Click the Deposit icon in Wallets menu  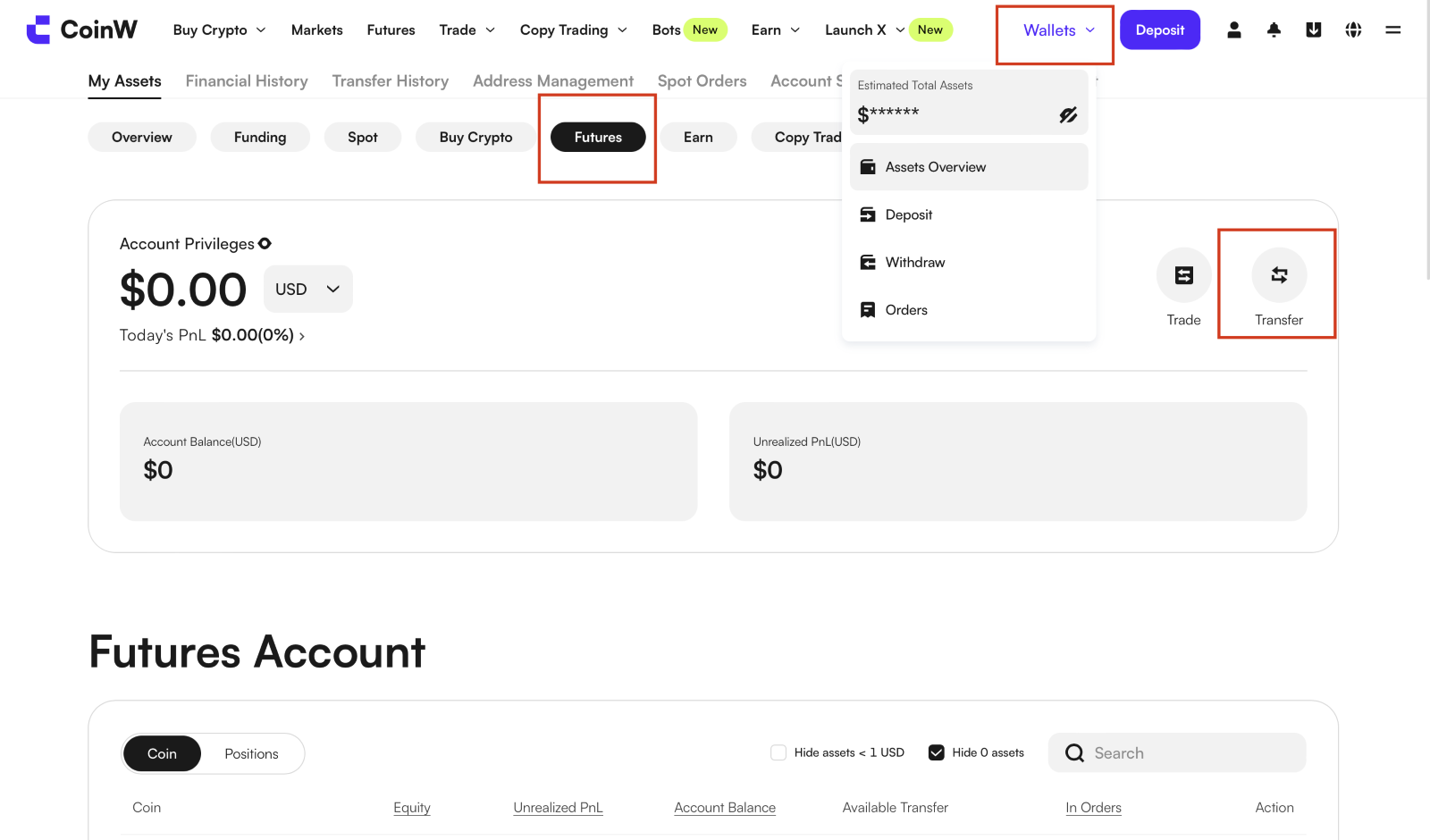867,214
